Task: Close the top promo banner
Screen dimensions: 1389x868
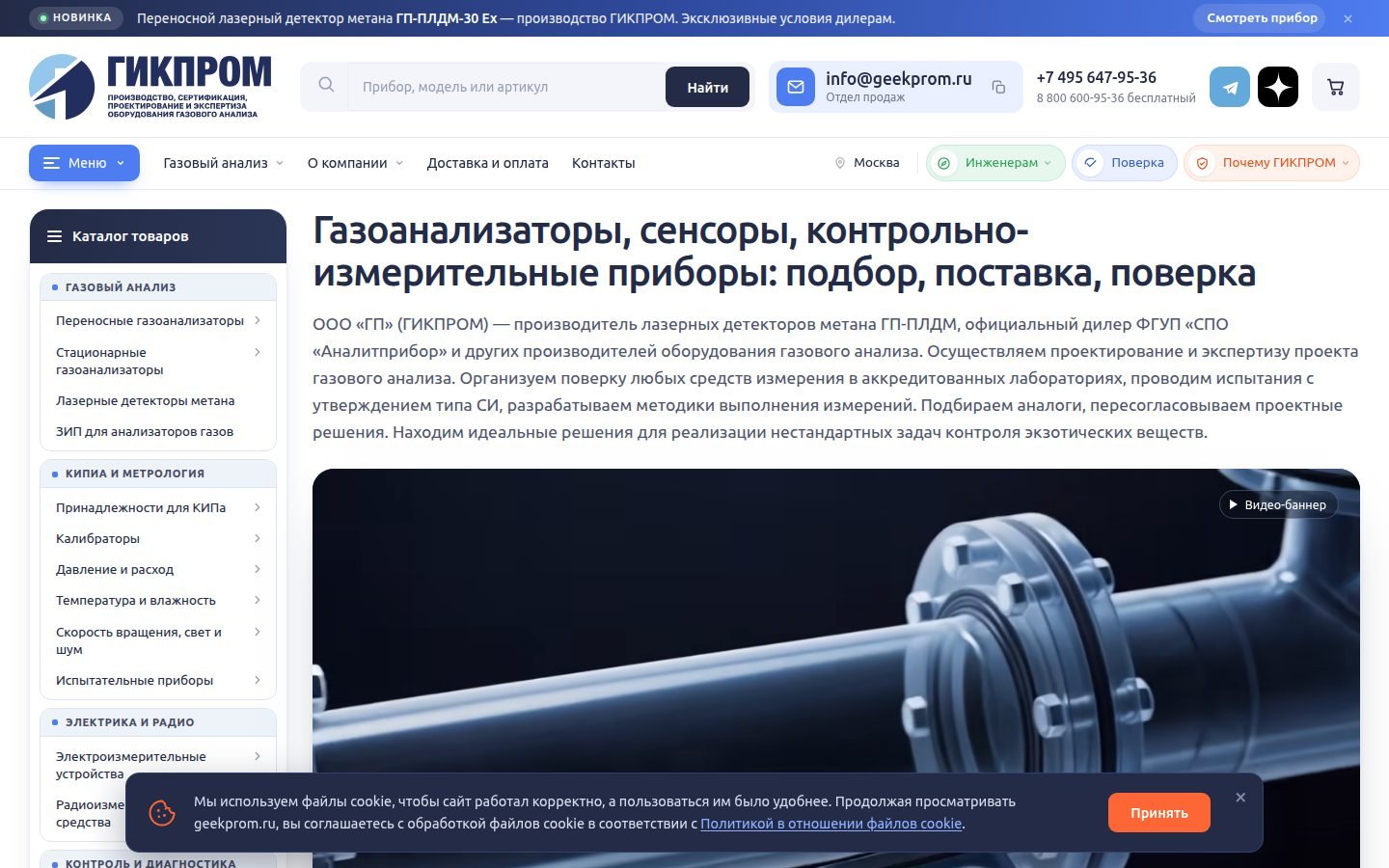Action: 1348,18
